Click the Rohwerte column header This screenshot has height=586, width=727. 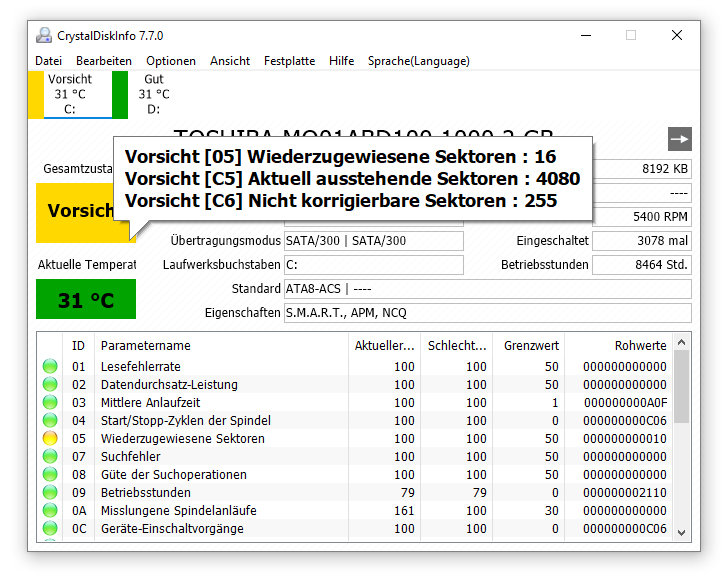618,345
